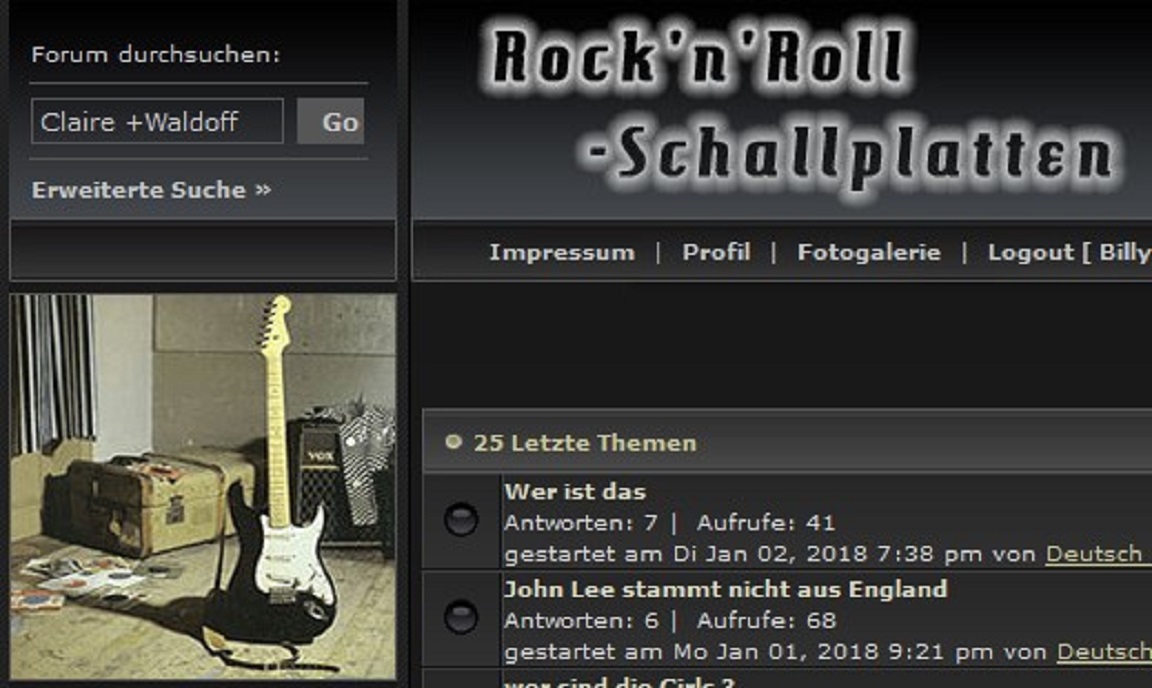
Task: Open the partially visible third topic title
Action: (x=619, y=681)
